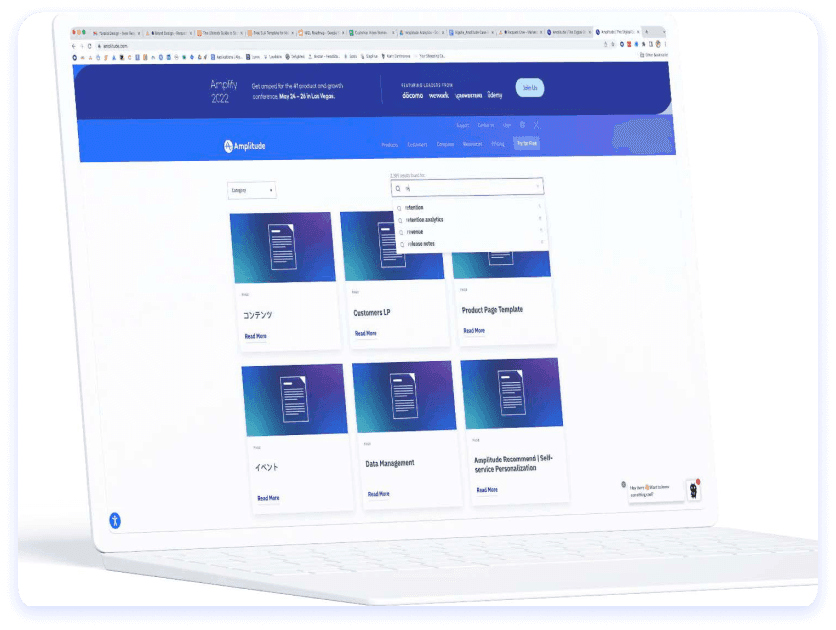Click Read More under Customers LP
This screenshot has height=630, width=836.
pyautogui.click(x=365, y=333)
